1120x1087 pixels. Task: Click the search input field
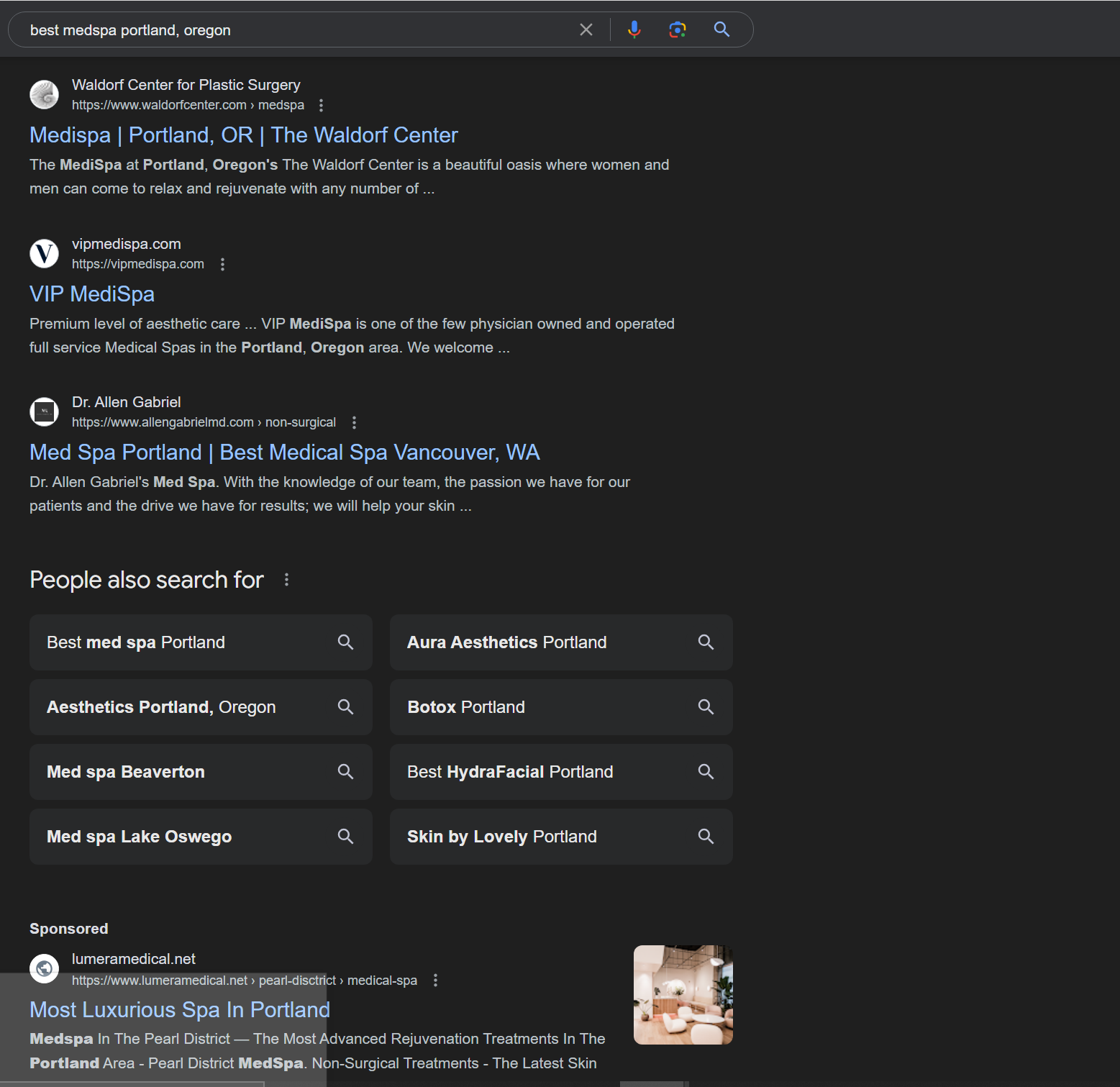[299, 29]
